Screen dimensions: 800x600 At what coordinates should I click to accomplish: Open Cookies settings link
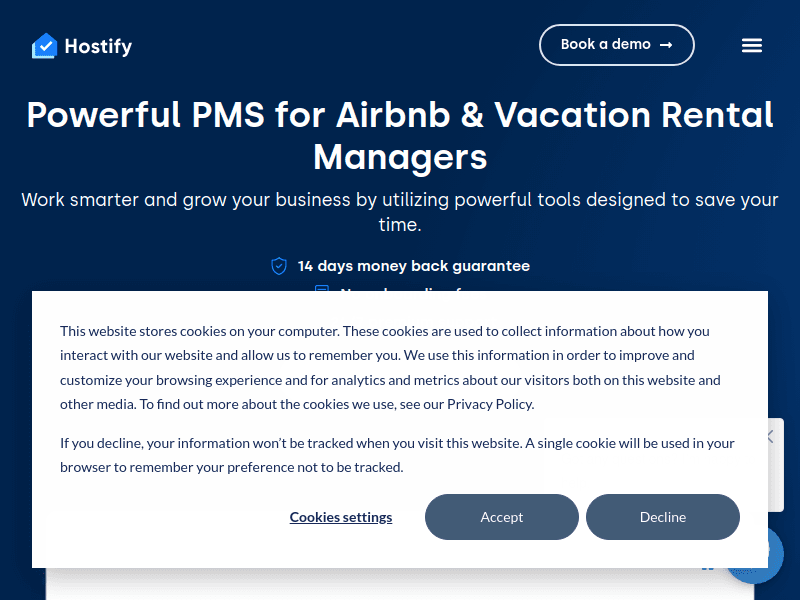(x=341, y=517)
